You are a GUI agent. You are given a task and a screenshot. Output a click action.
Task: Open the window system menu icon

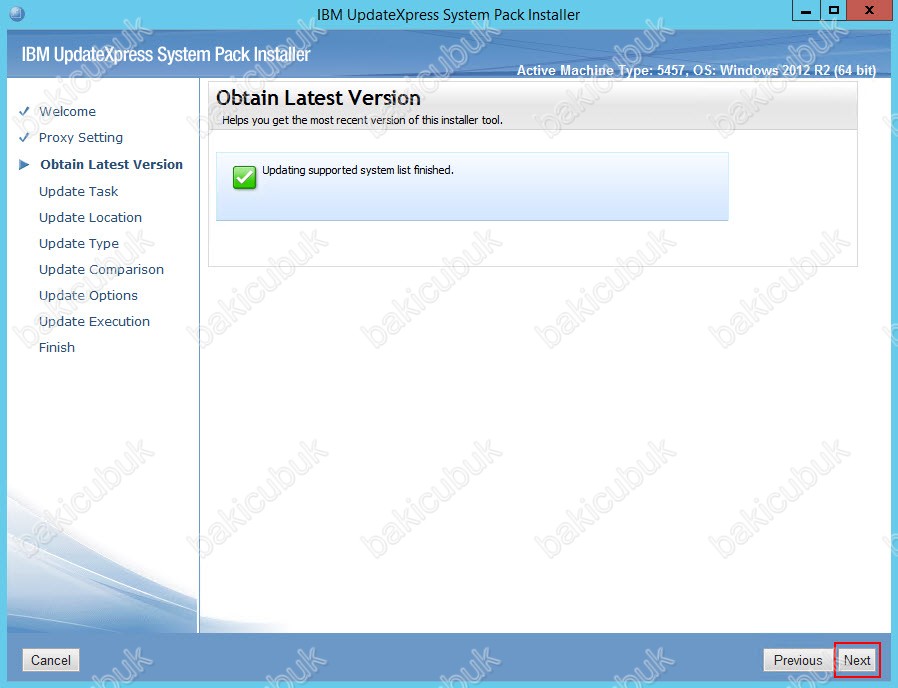point(17,13)
